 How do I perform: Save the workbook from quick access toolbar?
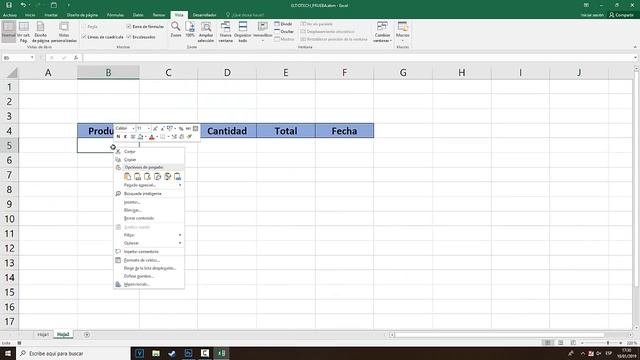point(9,5)
